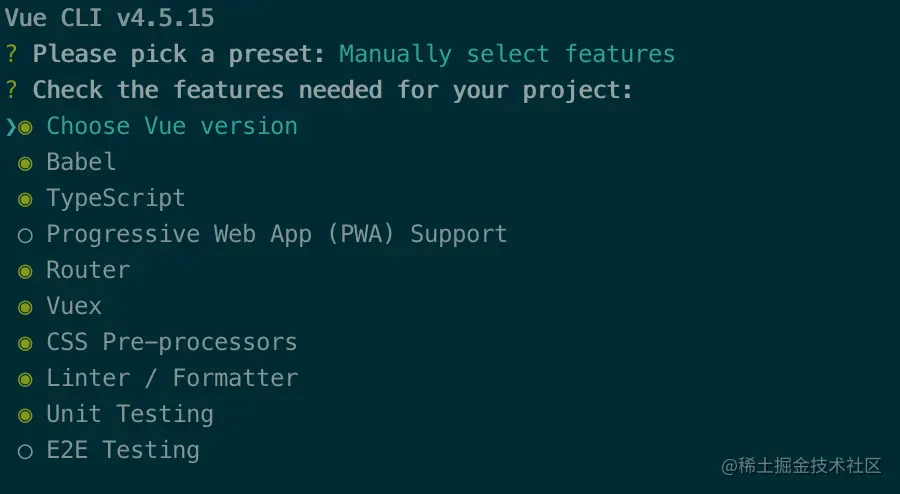
Task: Select the Manually select features answer
Action: pos(507,54)
